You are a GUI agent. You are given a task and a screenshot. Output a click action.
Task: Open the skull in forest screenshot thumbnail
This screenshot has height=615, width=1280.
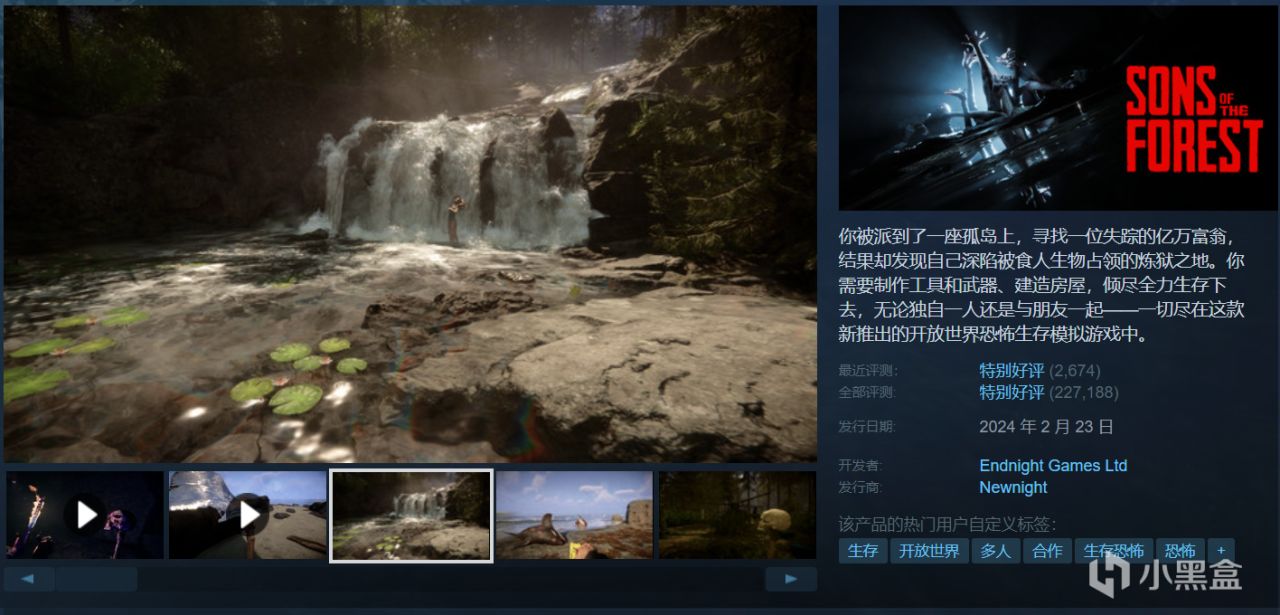click(x=737, y=515)
